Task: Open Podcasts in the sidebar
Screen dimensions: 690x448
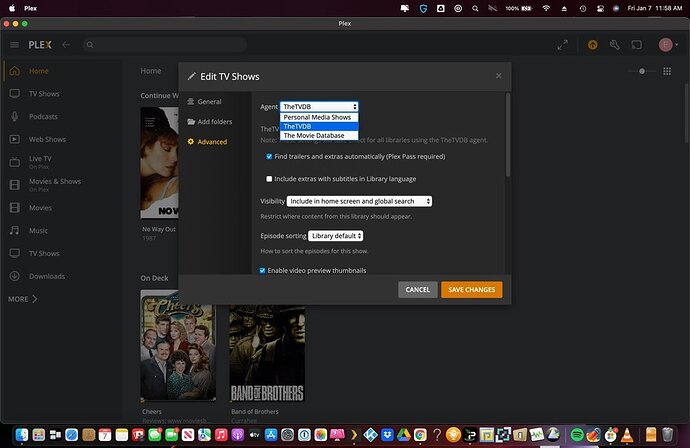Action: [43, 117]
